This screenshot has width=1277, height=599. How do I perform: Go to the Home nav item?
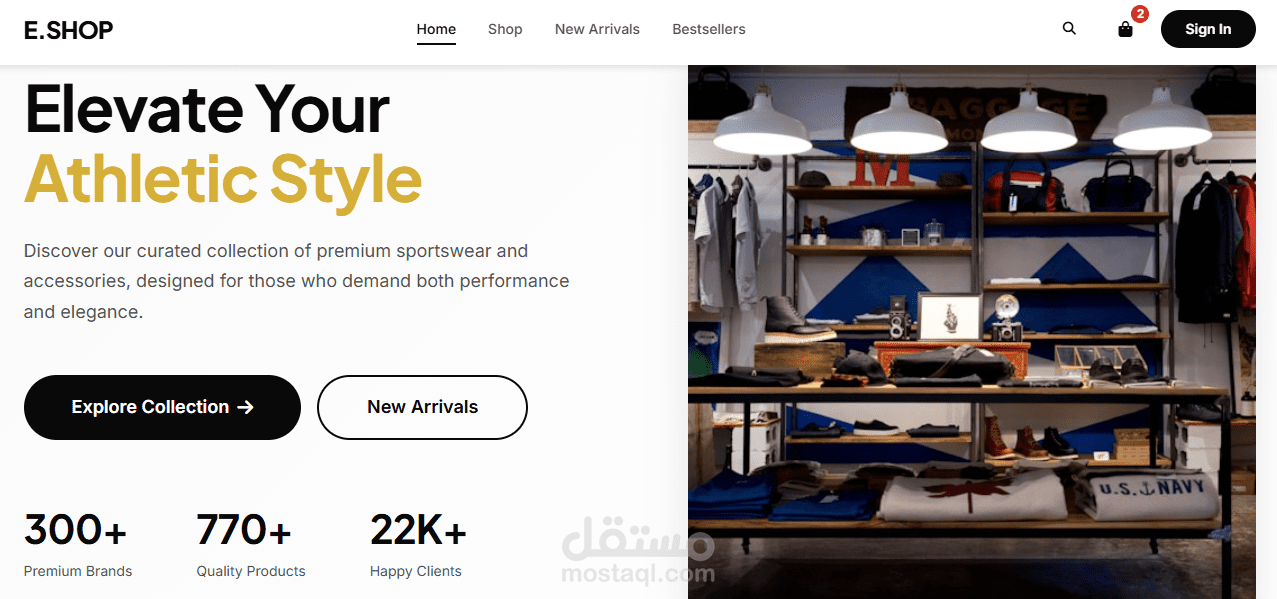(436, 29)
